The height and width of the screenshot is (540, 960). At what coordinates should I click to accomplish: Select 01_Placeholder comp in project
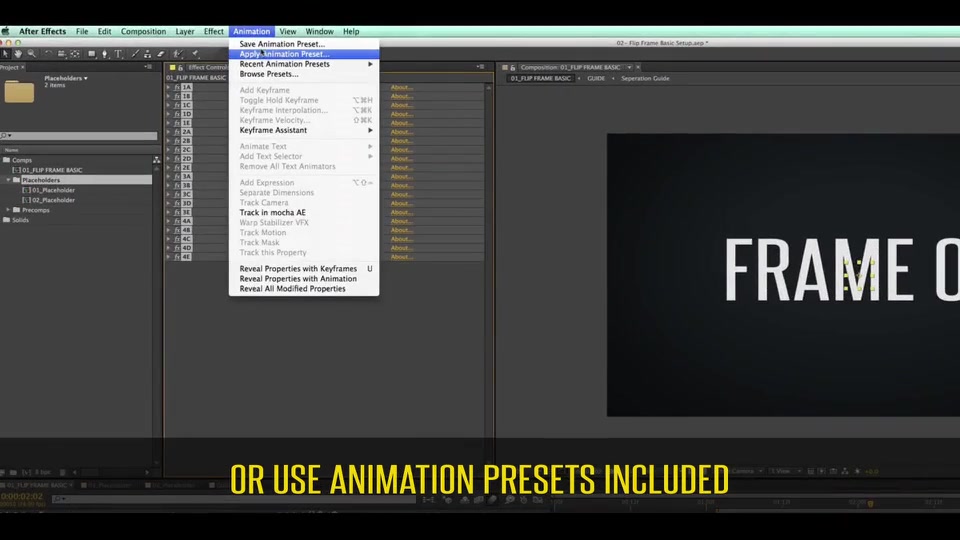(x=53, y=190)
